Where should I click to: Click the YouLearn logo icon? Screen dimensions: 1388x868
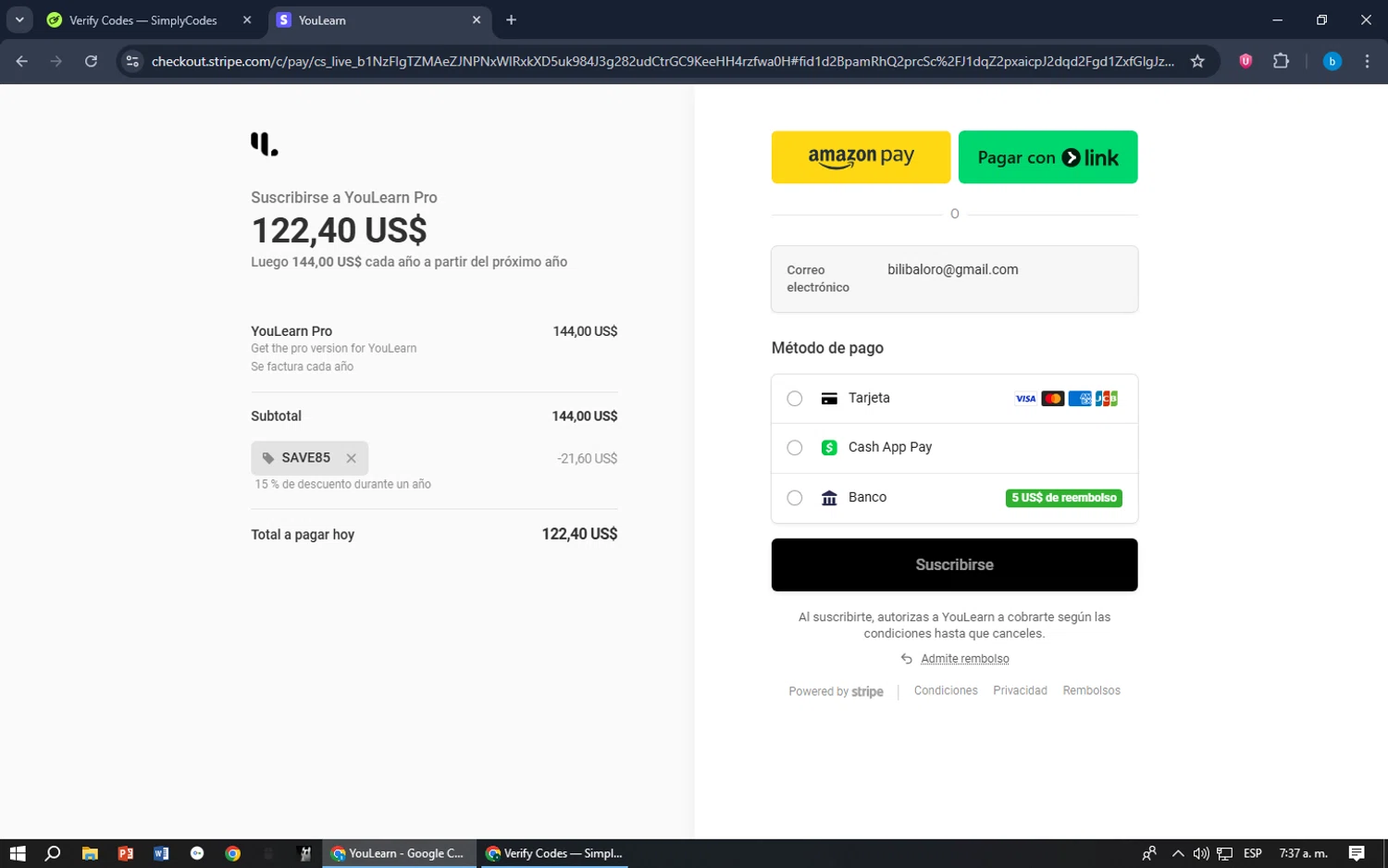tap(264, 144)
